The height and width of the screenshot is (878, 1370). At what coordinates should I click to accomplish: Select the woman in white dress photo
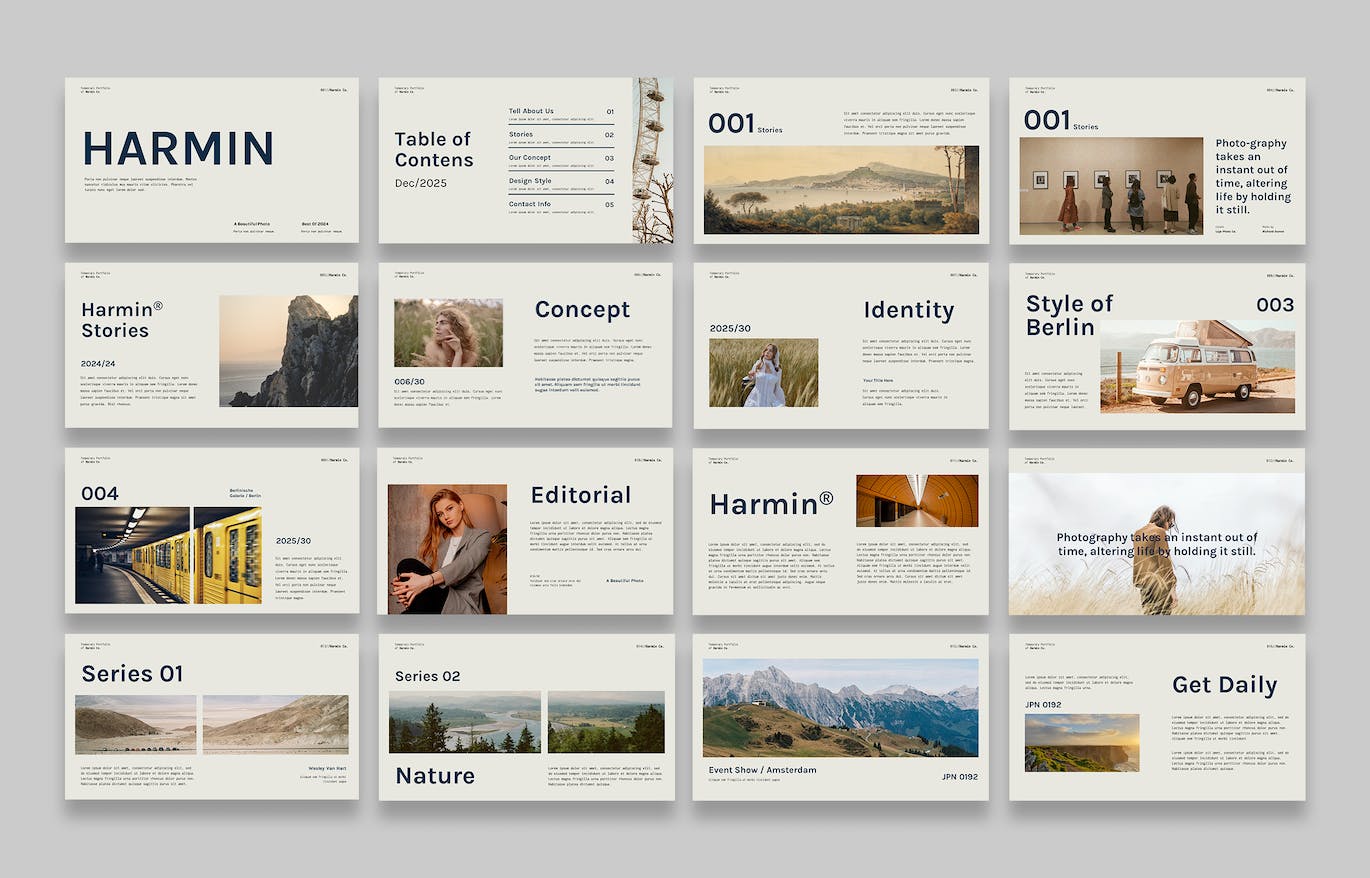tap(763, 373)
